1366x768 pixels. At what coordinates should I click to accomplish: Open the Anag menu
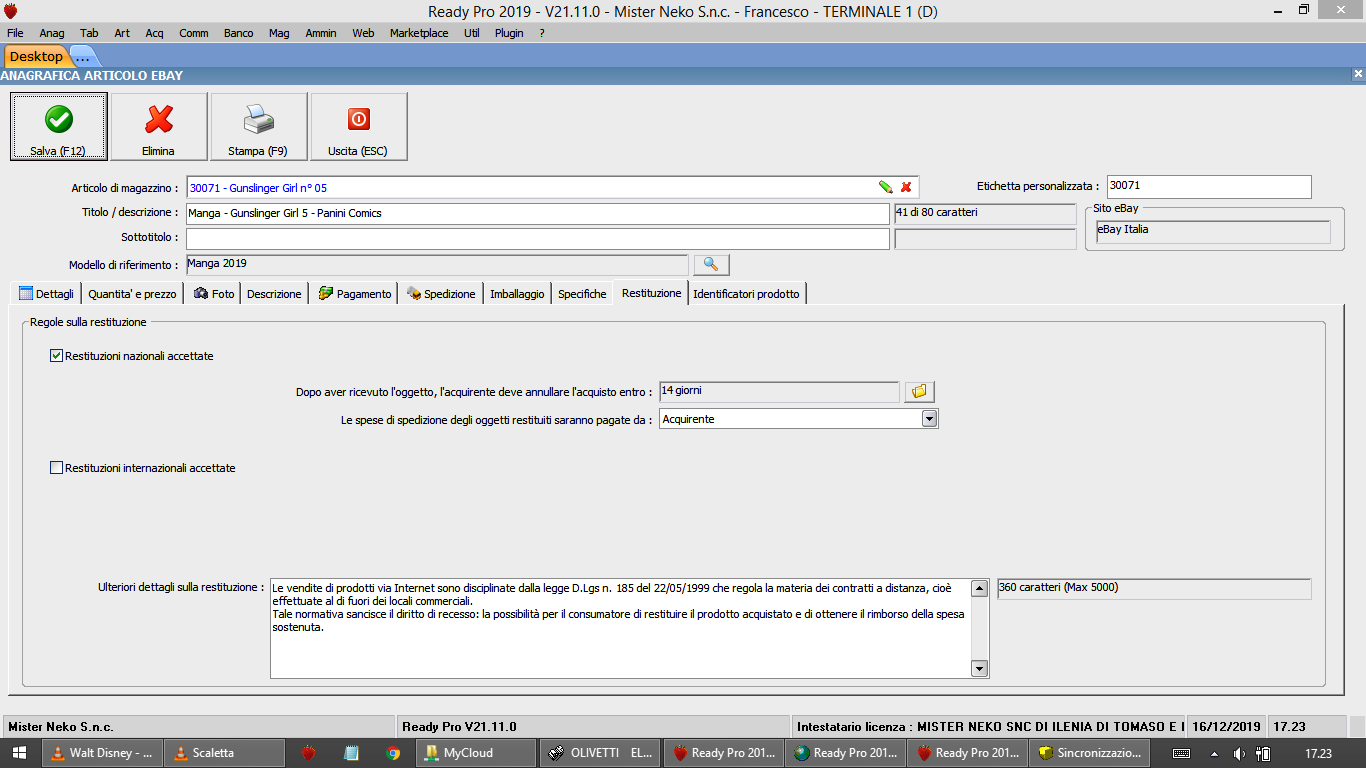(52, 33)
